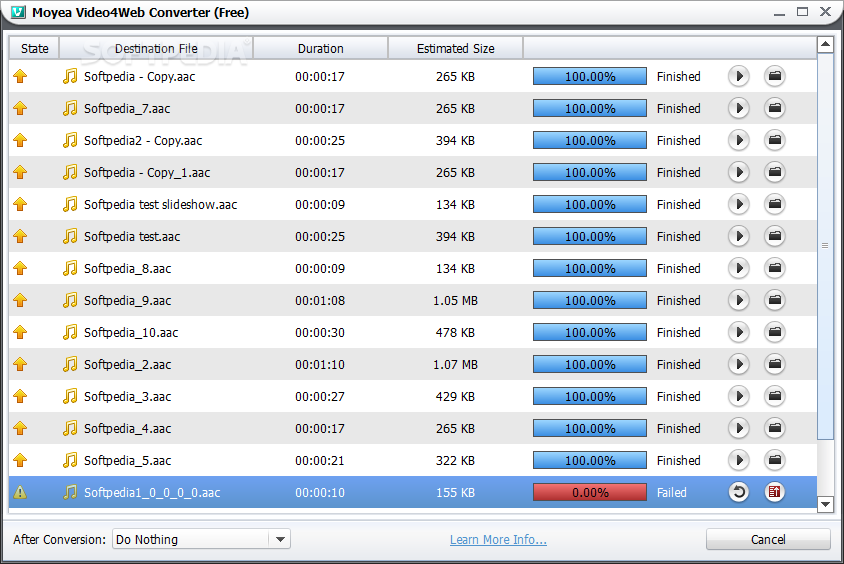Click the scrollbar down arrow
This screenshot has height=564, width=844.
tap(825, 504)
